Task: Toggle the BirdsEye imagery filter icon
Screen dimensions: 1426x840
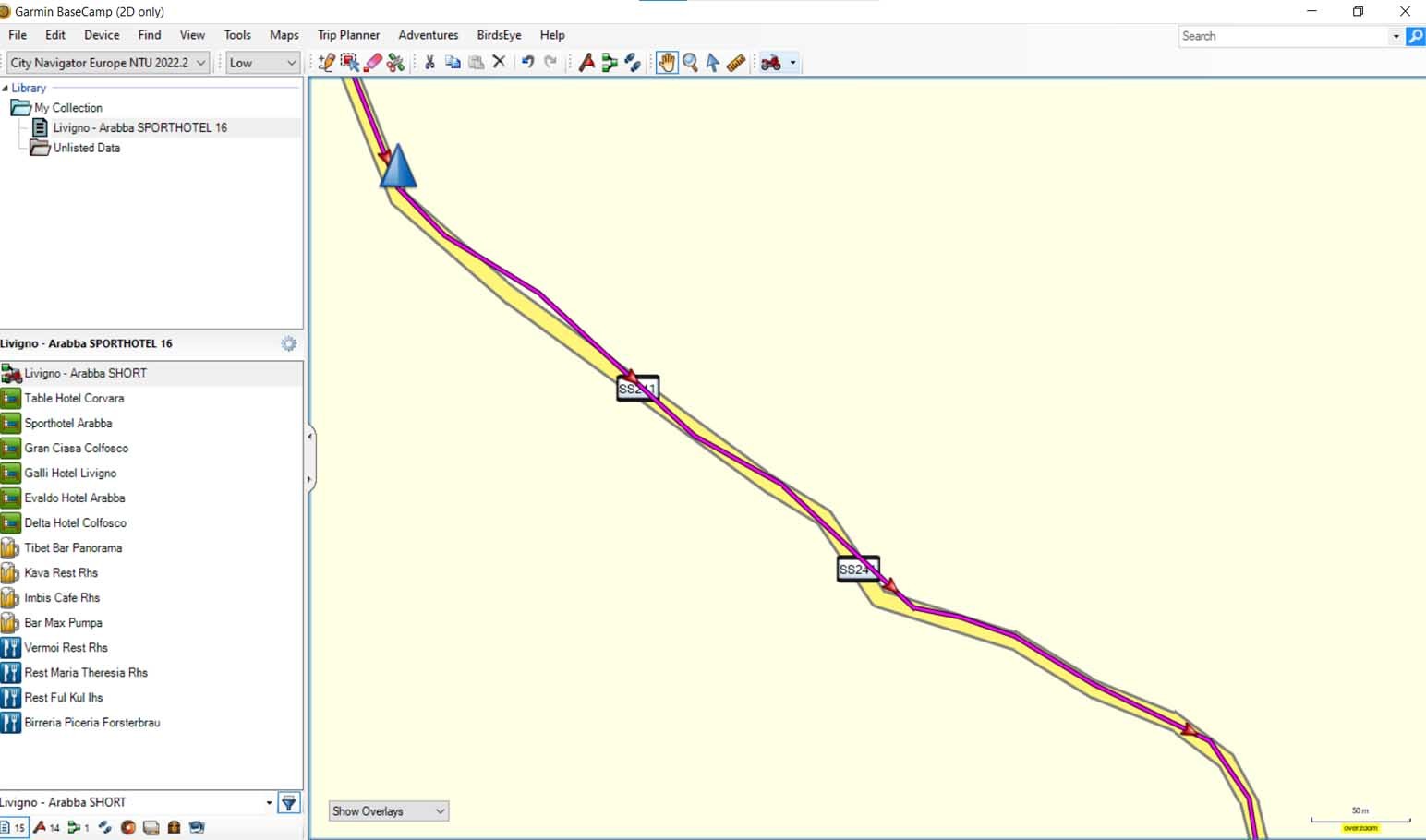Action: coord(197,827)
